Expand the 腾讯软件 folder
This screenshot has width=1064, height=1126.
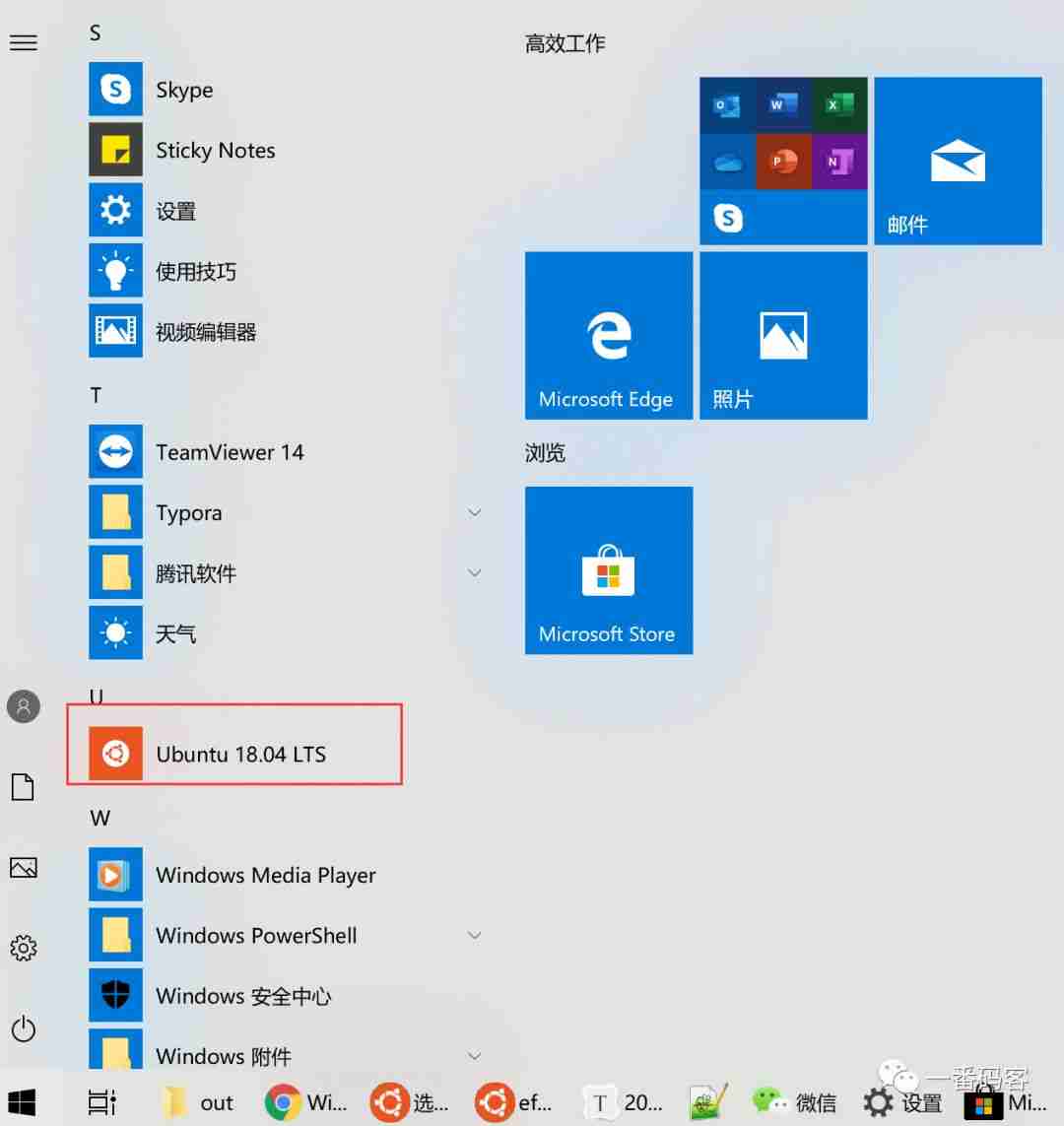[475, 572]
